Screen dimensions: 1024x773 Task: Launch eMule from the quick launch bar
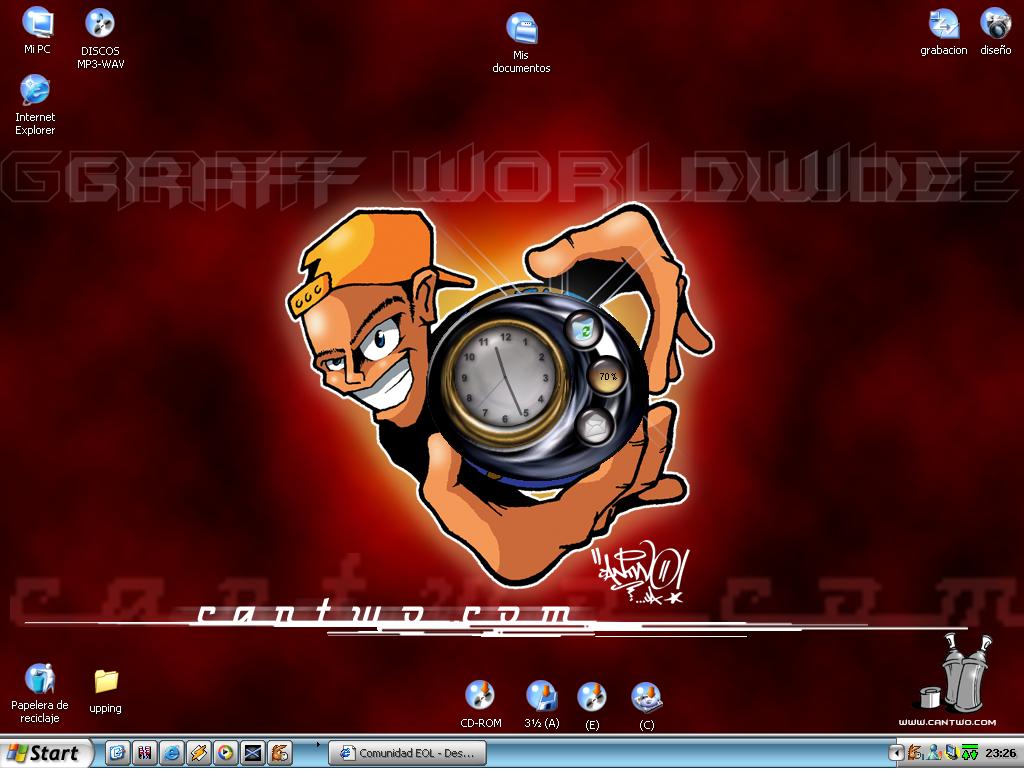tap(280, 753)
